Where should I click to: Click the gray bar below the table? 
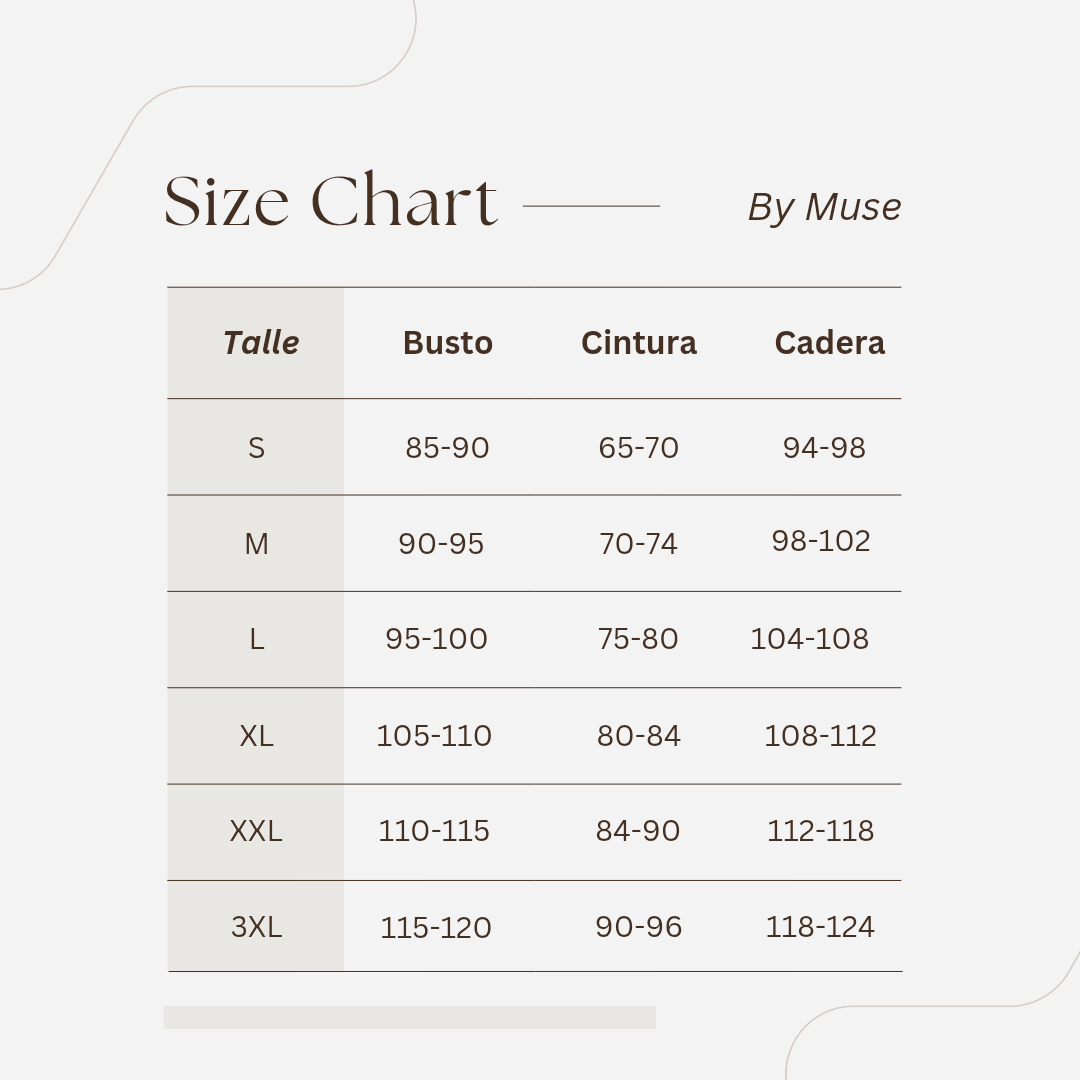click(409, 1017)
